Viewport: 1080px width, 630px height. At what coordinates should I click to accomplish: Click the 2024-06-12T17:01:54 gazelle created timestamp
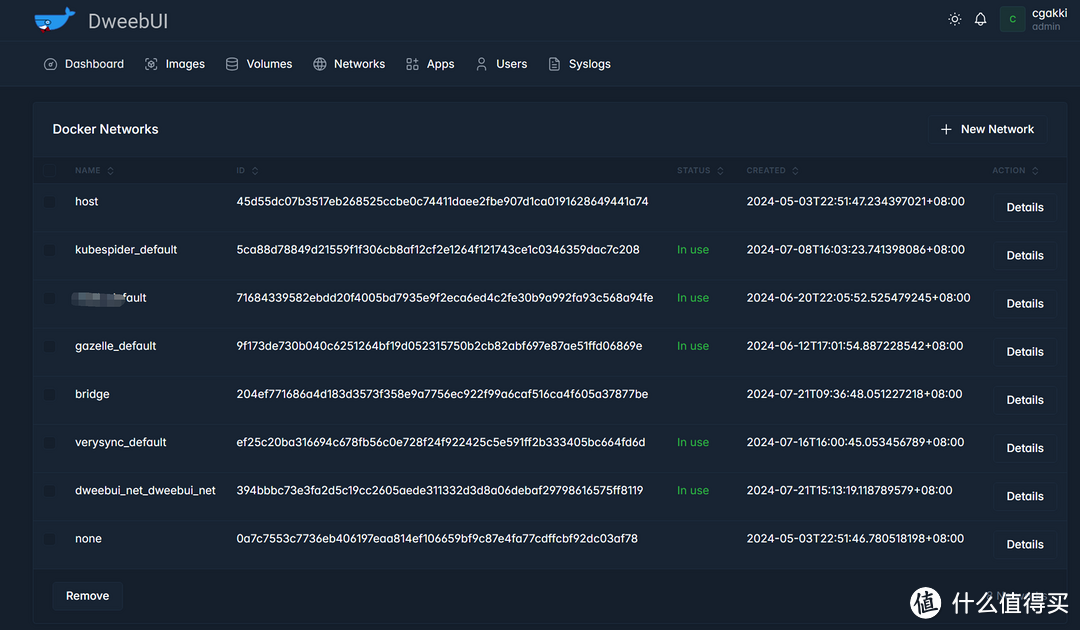point(855,346)
